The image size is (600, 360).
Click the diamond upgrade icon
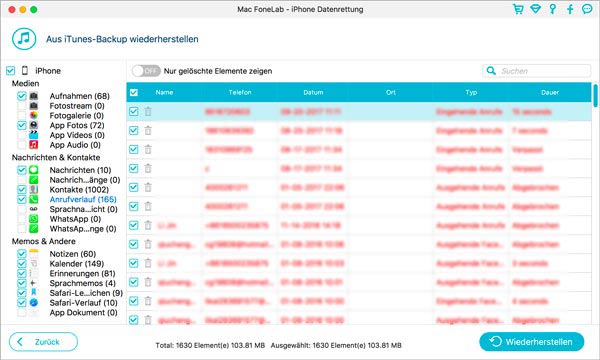[x=535, y=9]
